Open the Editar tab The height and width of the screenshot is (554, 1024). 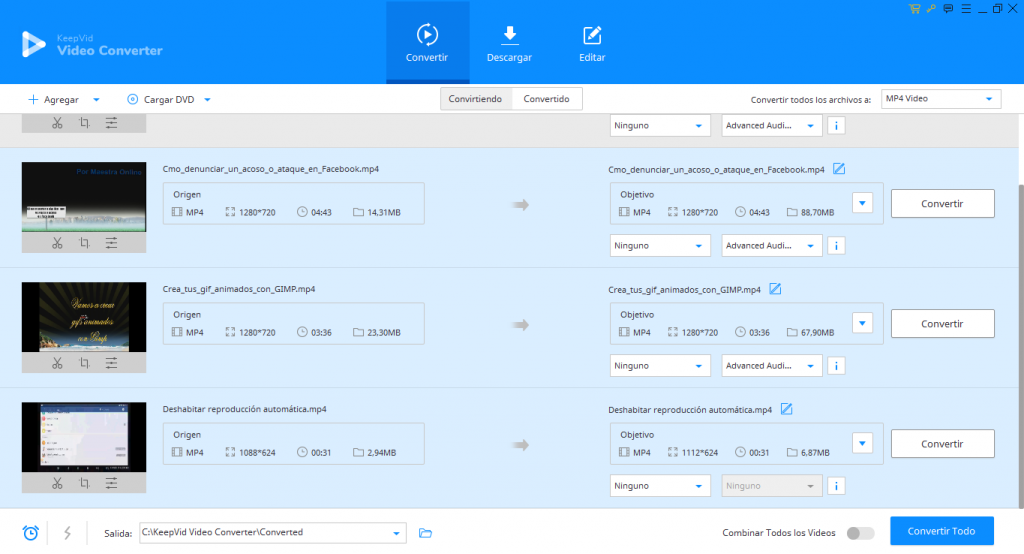pyautogui.click(x=592, y=43)
